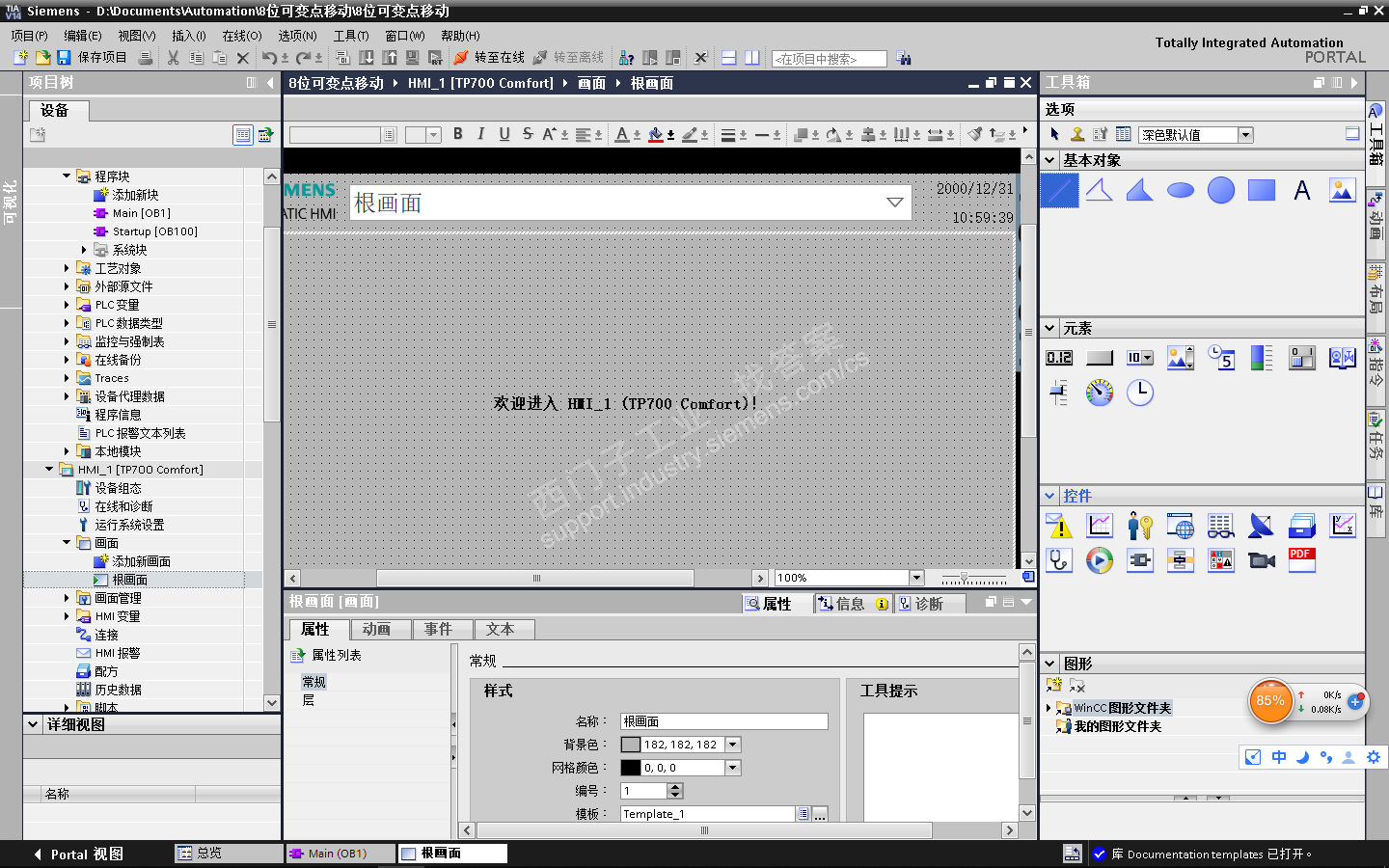This screenshot has width=1389, height=868.
Task: Pick the Slider element in the toolbox
Action: 1059,393
